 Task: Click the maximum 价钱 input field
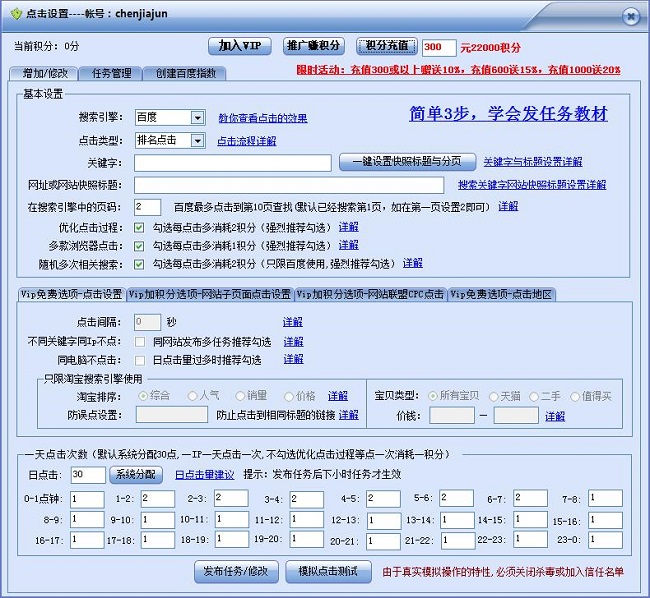point(516,415)
